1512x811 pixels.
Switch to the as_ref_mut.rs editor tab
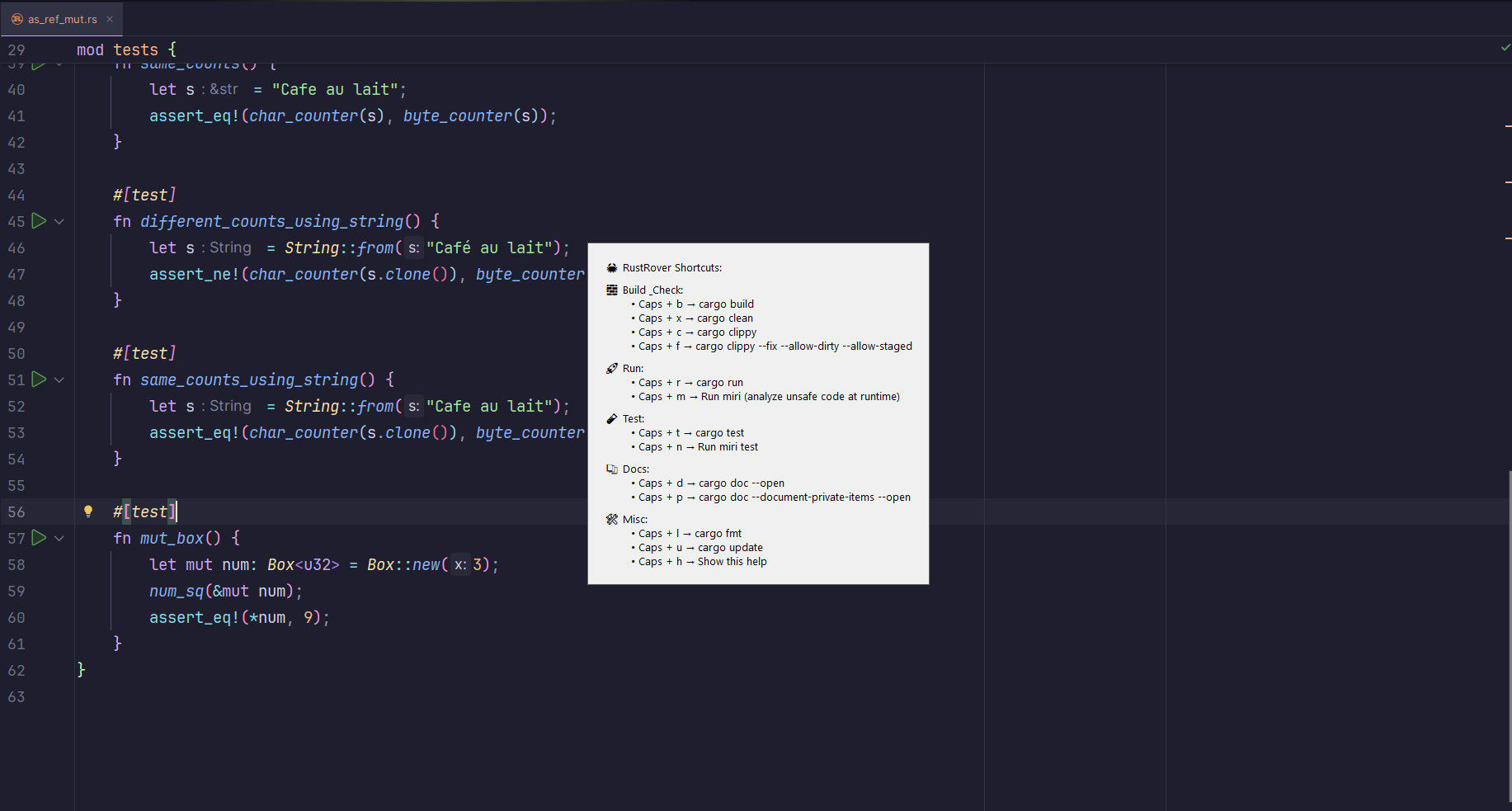[62, 19]
